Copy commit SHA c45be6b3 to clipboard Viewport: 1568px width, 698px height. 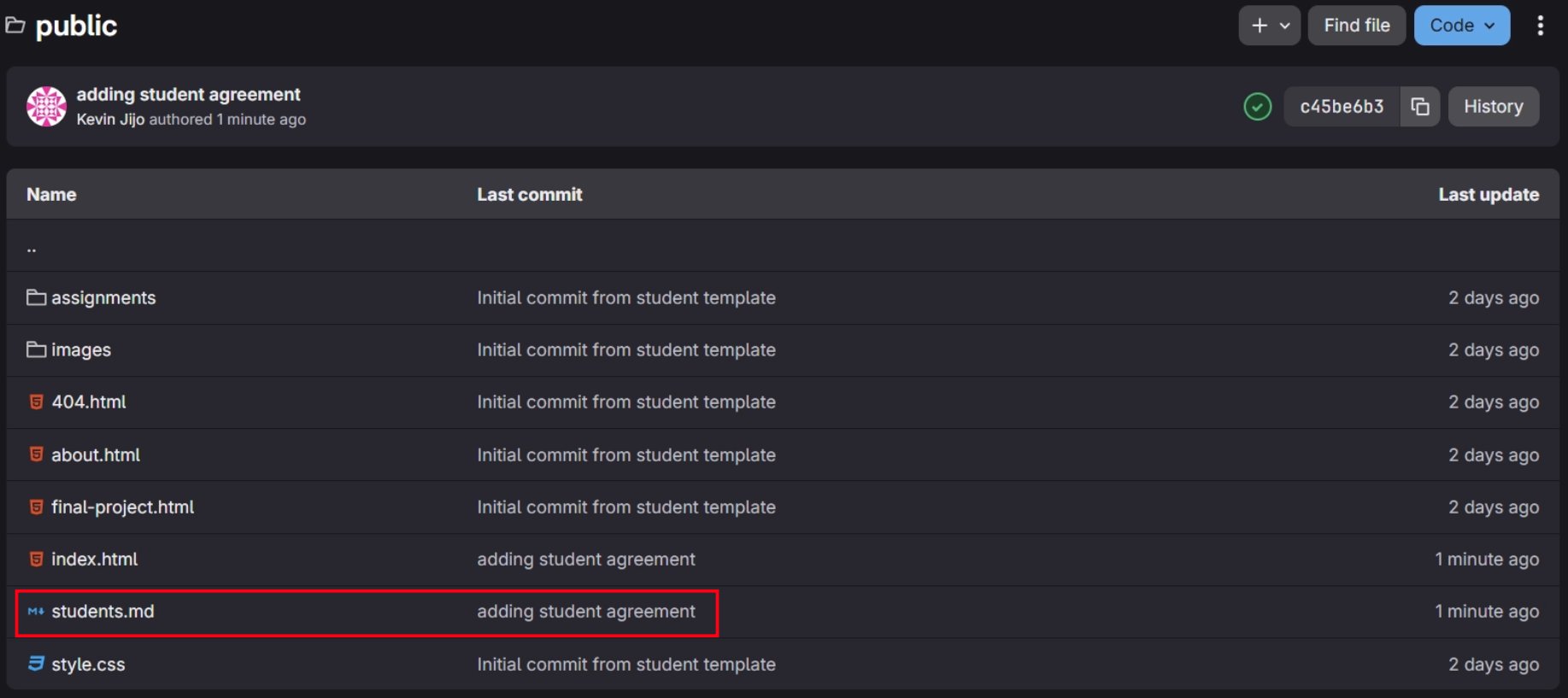pos(1420,107)
